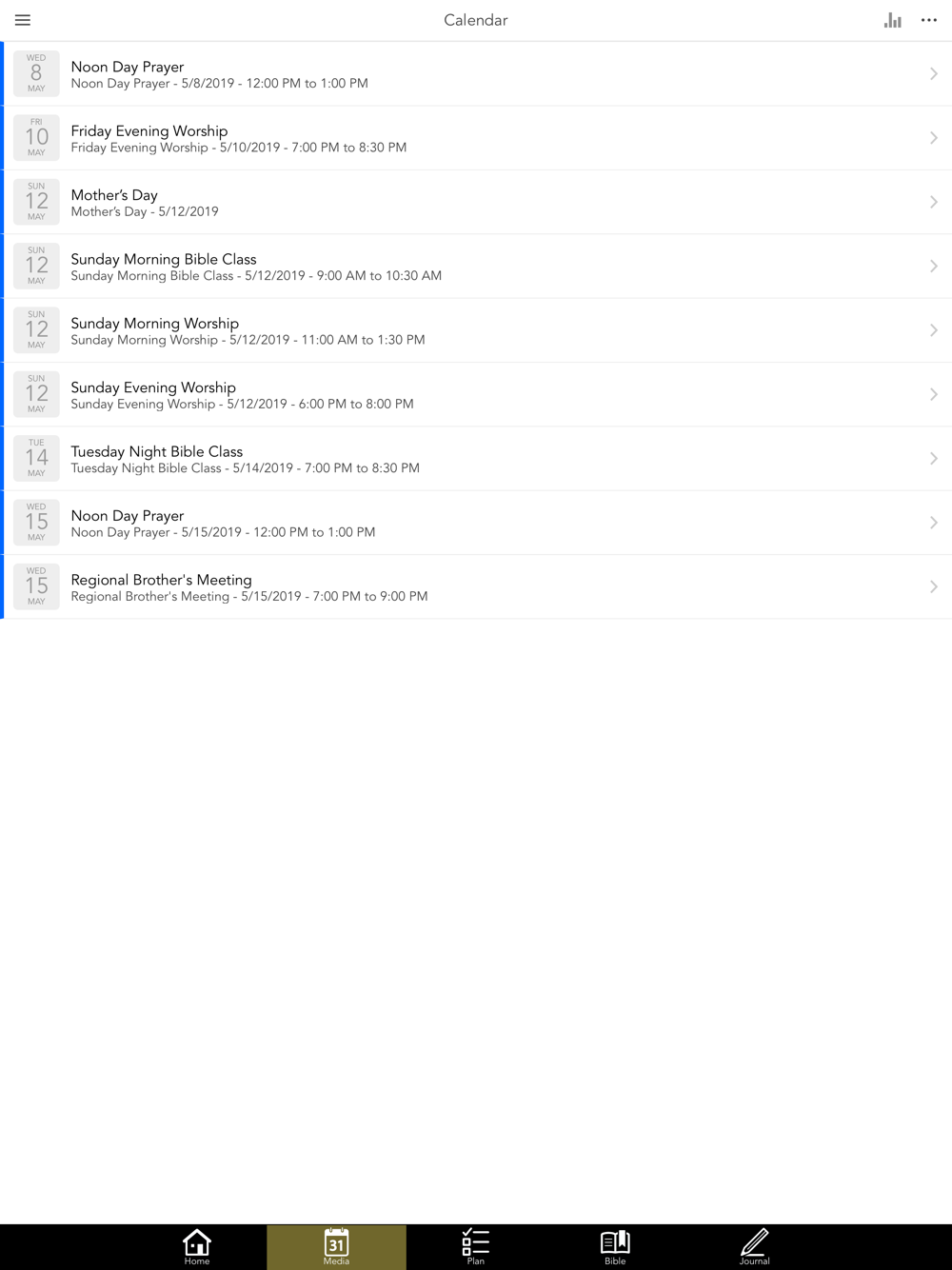Click the FRI 10 MAY date badge
Viewport: 952px width, 1270px height.
coord(36,137)
